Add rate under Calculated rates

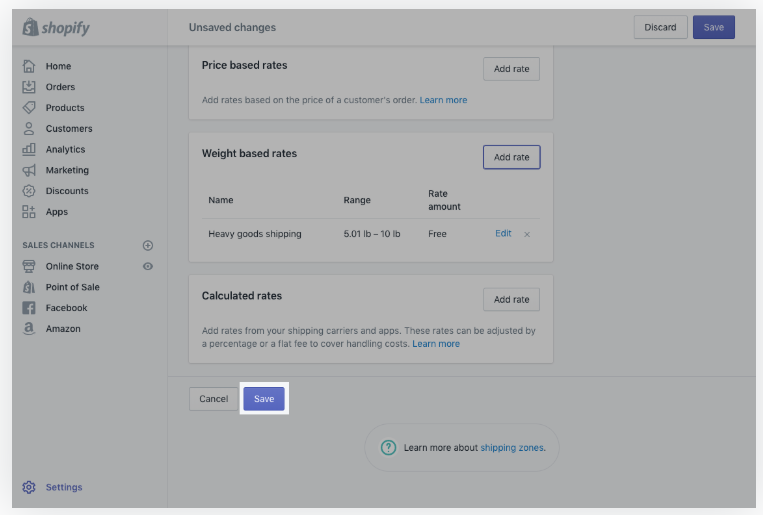point(511,299)
